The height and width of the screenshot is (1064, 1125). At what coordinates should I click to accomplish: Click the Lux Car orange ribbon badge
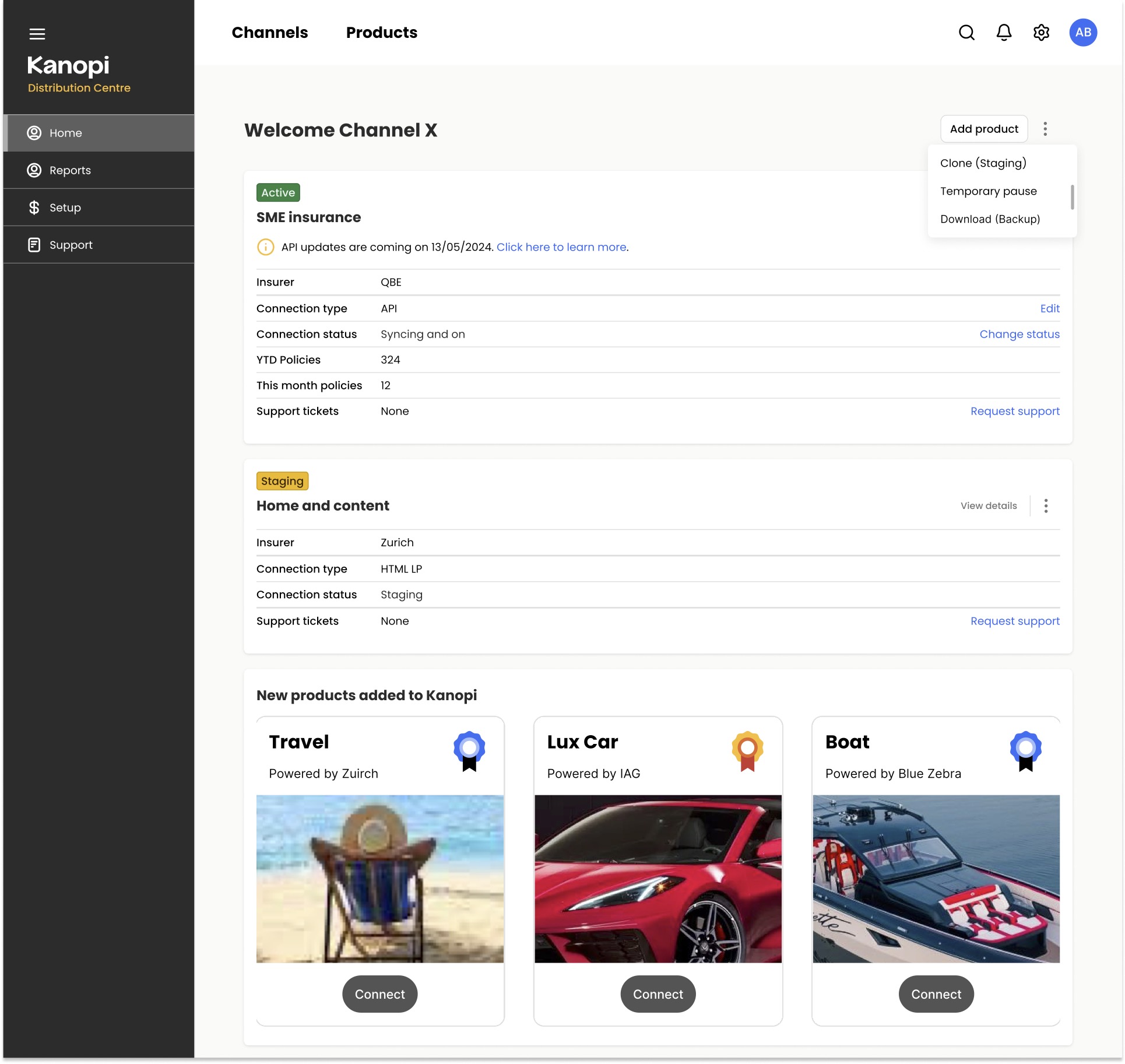(x=748, y=751)
